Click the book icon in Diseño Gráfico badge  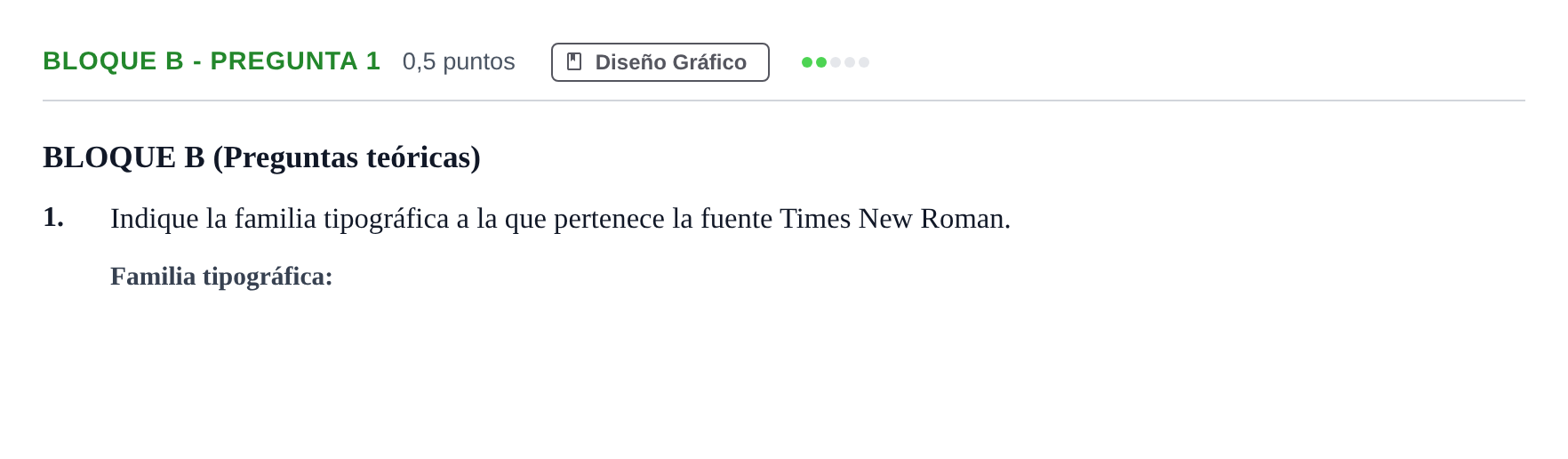tap(574, 61)
